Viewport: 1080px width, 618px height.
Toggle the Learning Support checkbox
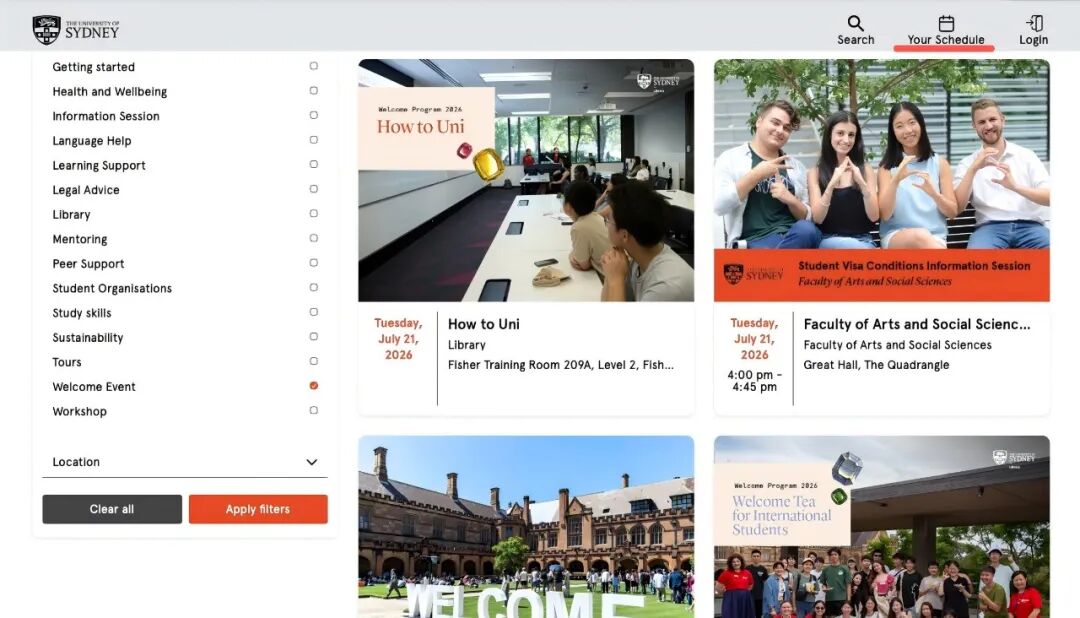[x=313, y=165]
